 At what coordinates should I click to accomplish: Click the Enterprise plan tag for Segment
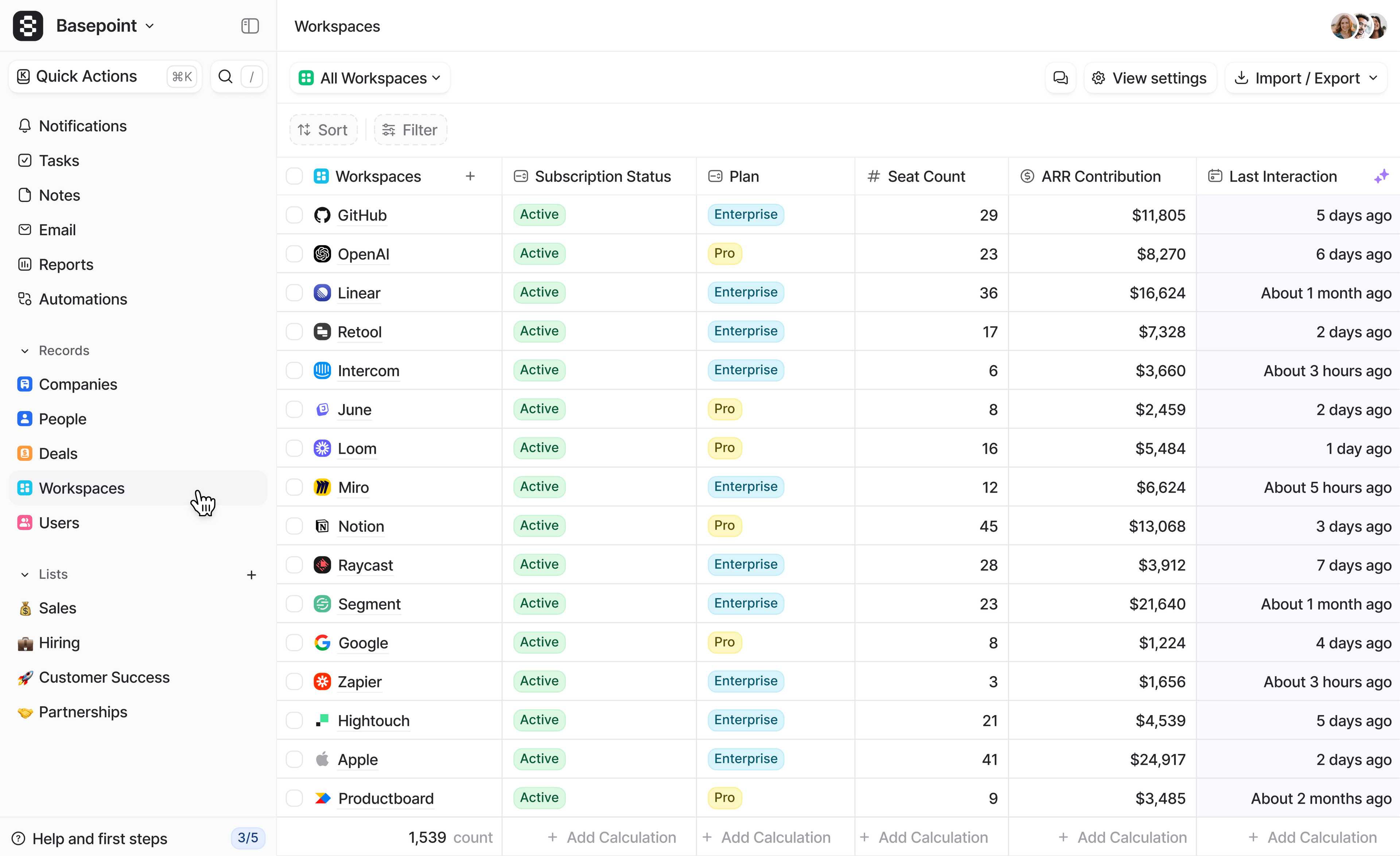(x=746, y=603)
